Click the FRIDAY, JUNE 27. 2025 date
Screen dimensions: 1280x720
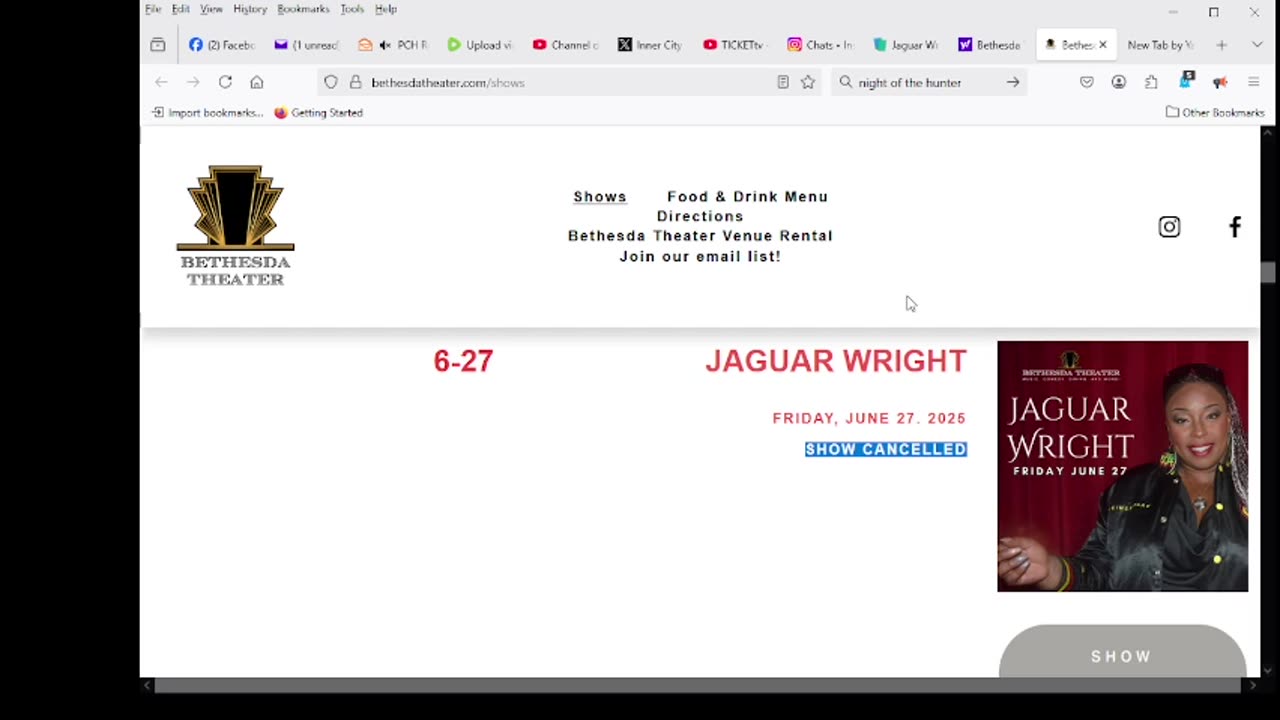(x=869, y=419)
